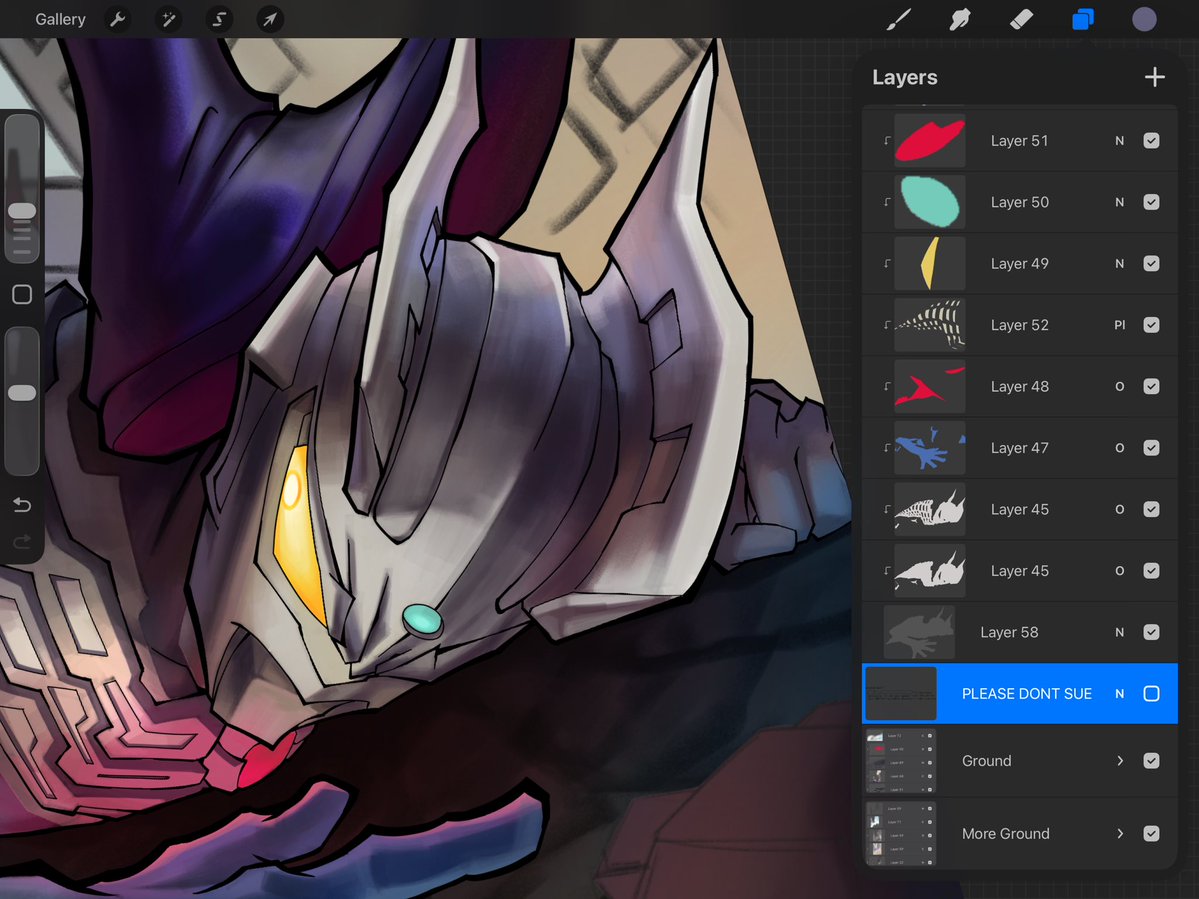Activate the Transform arrow tool
Screen dimensions: 1199x899
pos(270,19)
